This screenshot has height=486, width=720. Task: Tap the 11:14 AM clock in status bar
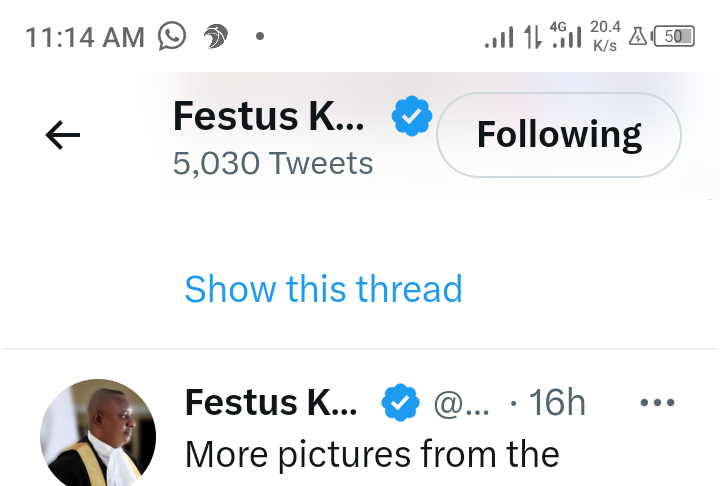85,37
